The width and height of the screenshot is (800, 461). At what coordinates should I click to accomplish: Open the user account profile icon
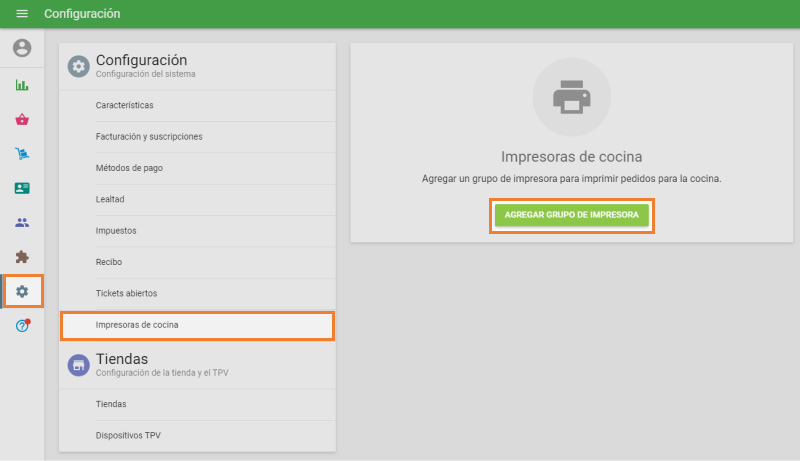tap(22, 48)
